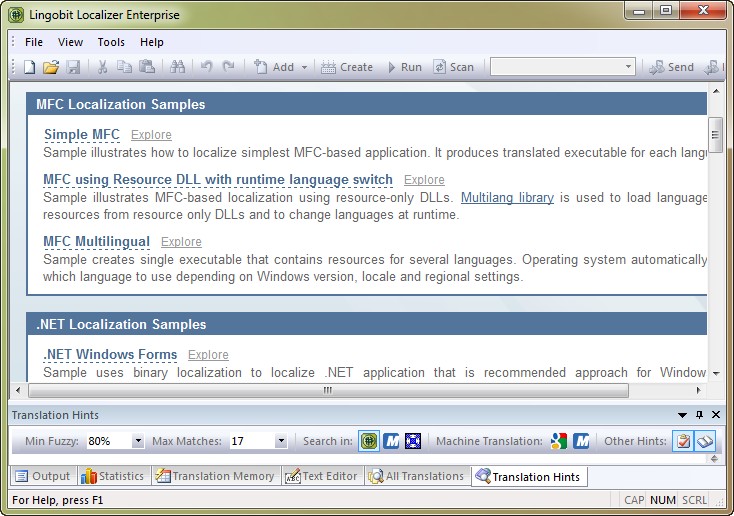Click the Open folder toolbar icon

(x=51, y=67)
